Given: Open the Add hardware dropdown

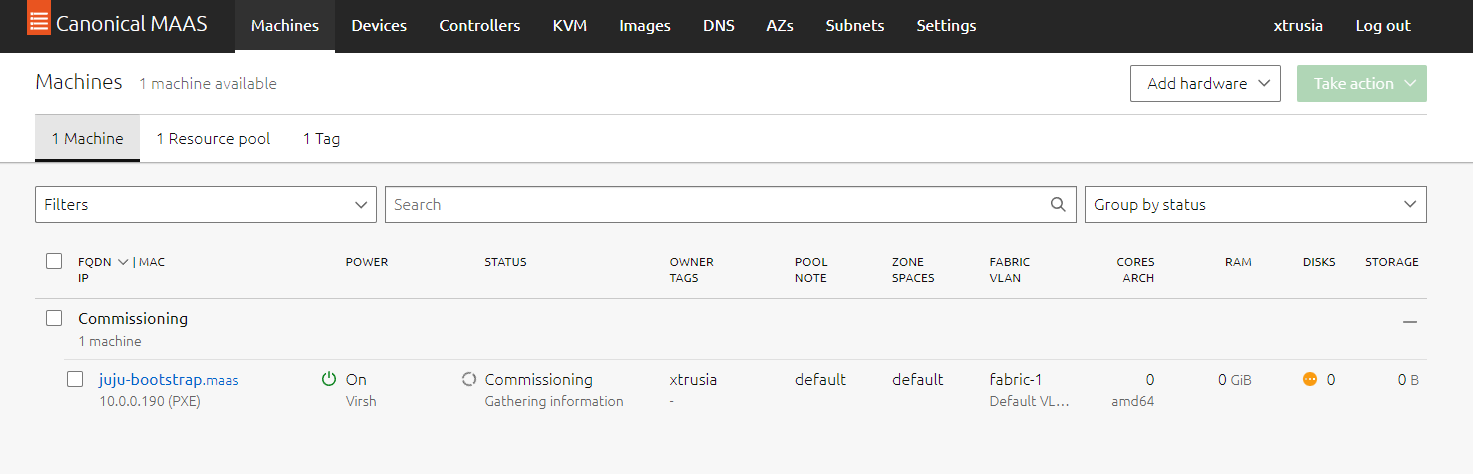Looking at the screenshot, I should pos(1205,84).
